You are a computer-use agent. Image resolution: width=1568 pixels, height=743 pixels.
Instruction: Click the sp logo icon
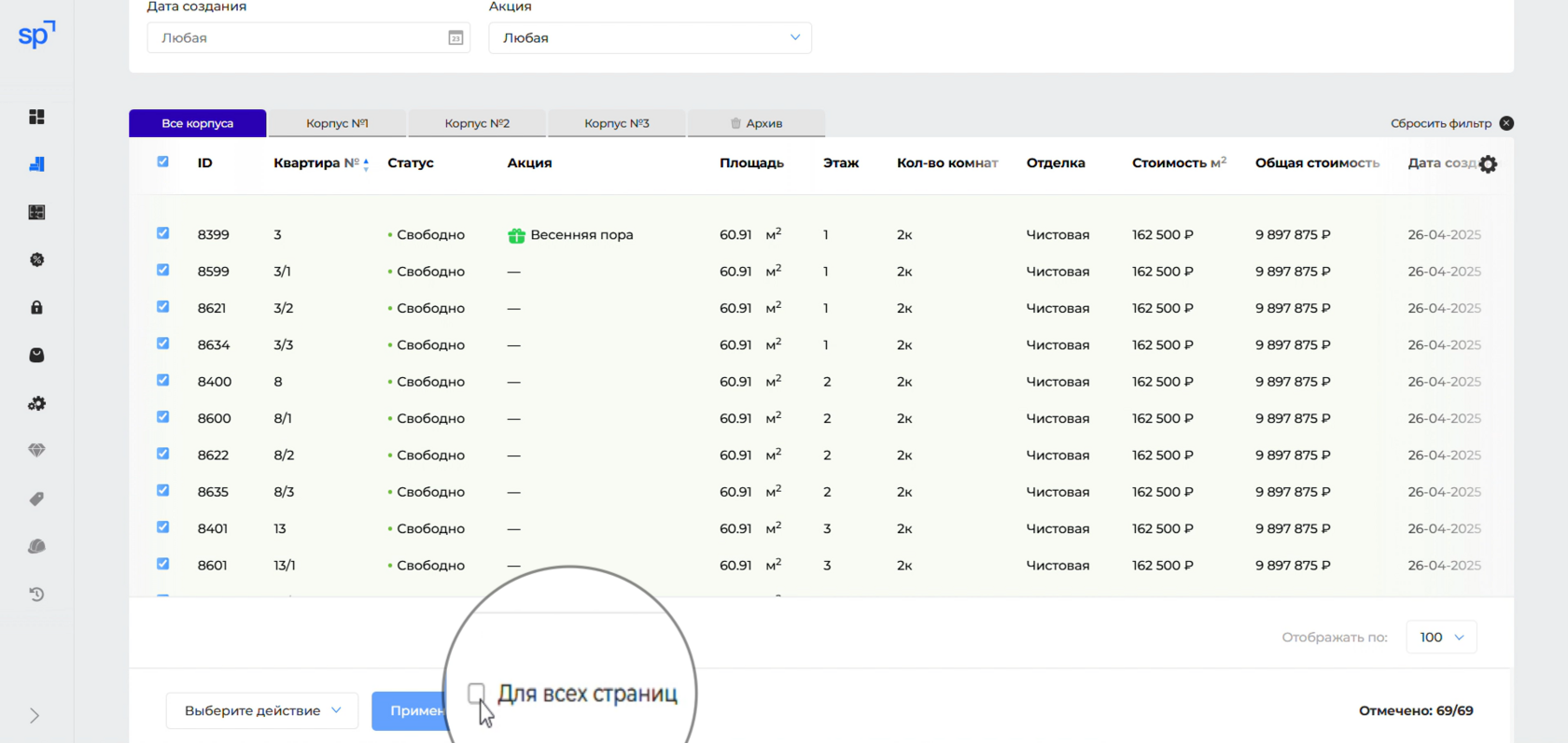point(36,35)
